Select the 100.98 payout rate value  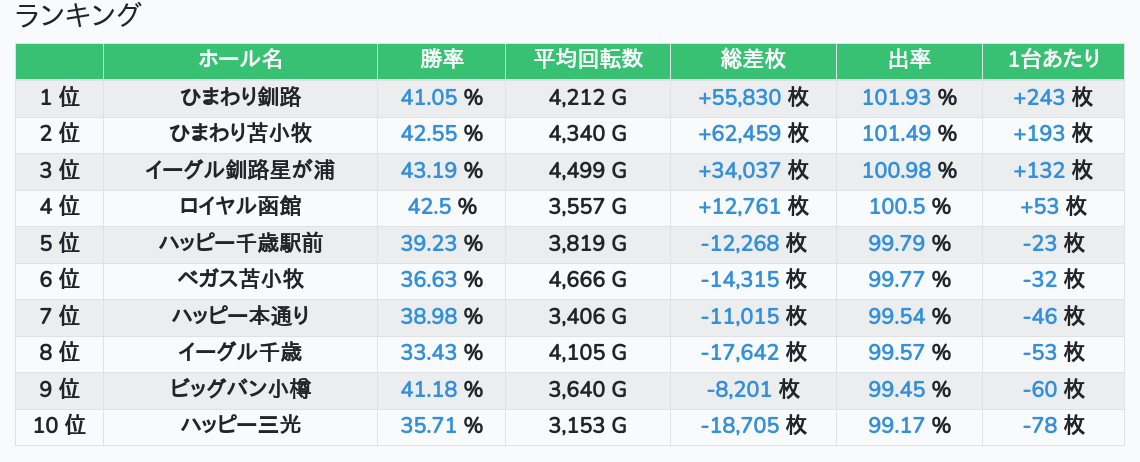(896, 170)
